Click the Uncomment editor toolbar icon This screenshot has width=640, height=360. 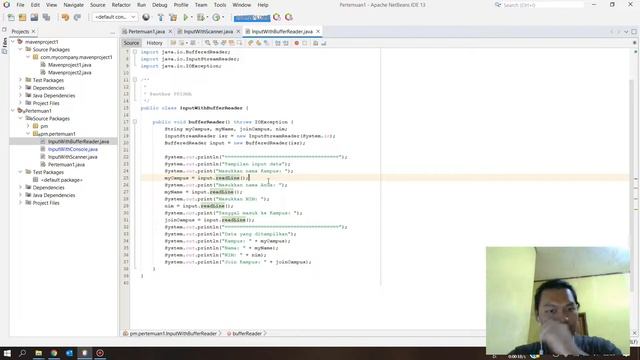[x=324, y=43]
